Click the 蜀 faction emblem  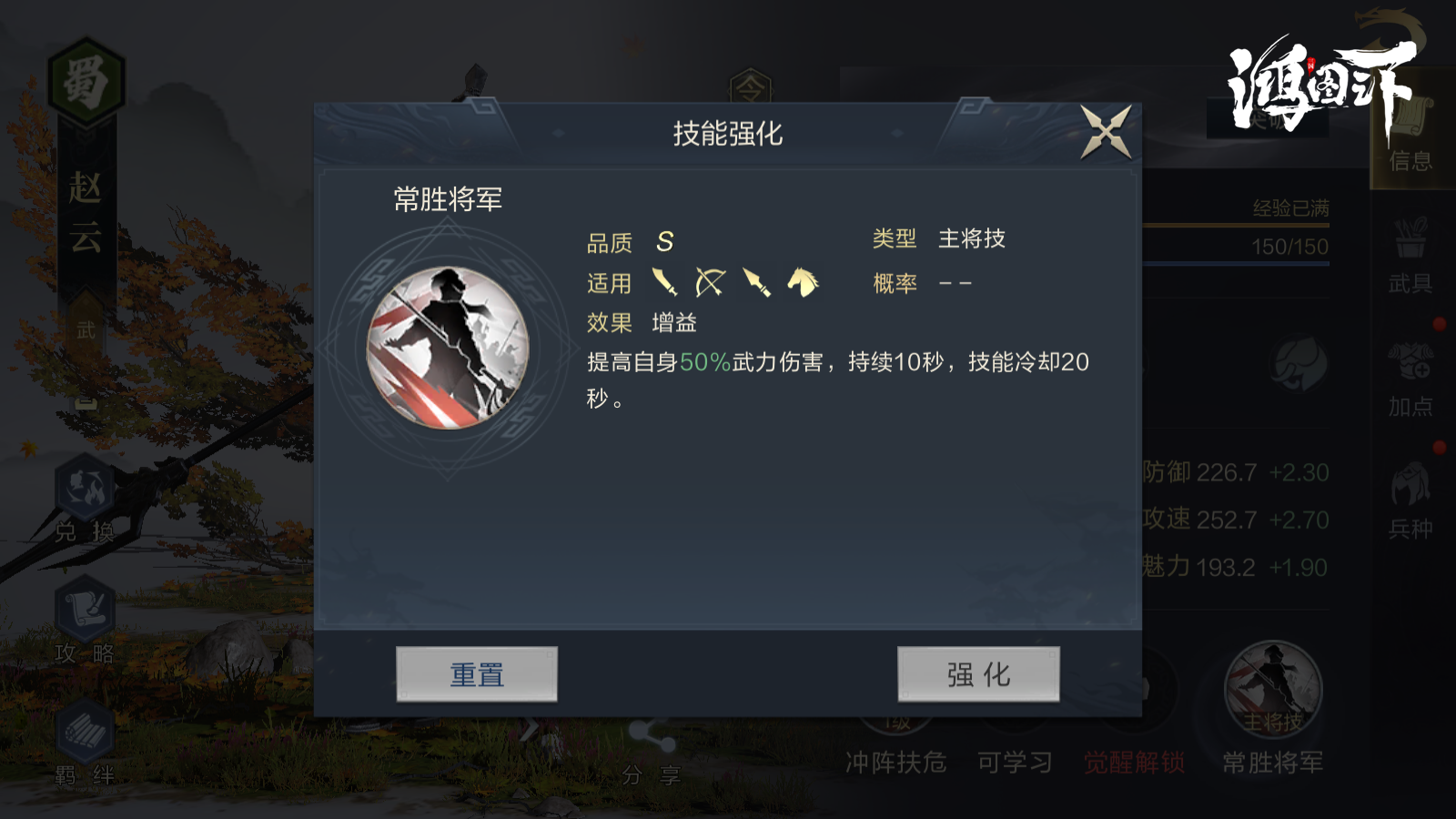86,82
